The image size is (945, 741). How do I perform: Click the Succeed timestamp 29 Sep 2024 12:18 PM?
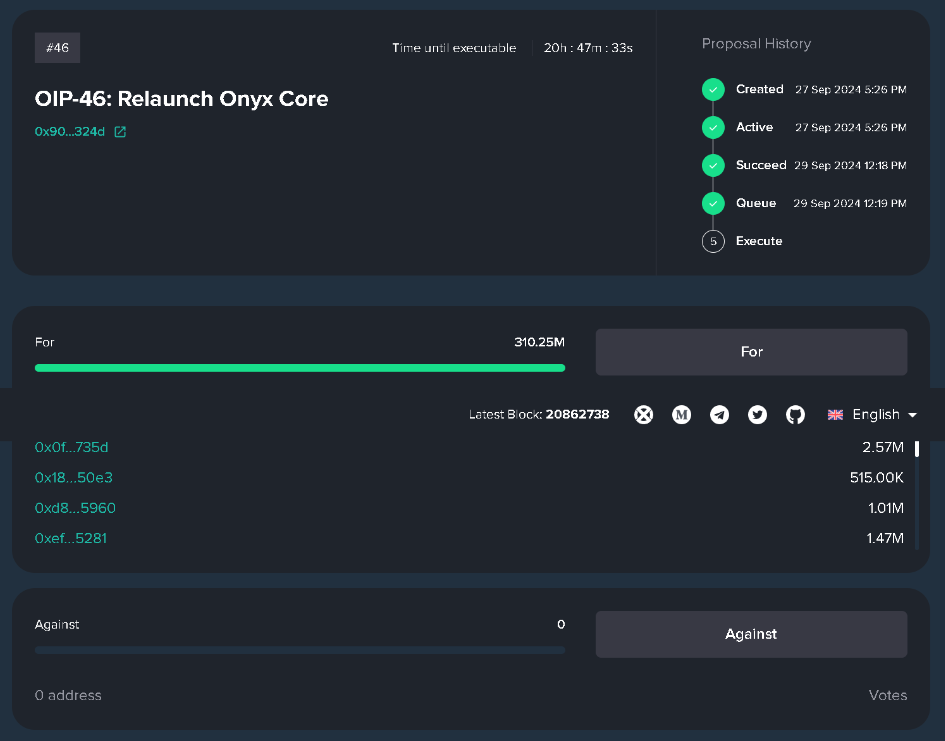pos(850,166)
